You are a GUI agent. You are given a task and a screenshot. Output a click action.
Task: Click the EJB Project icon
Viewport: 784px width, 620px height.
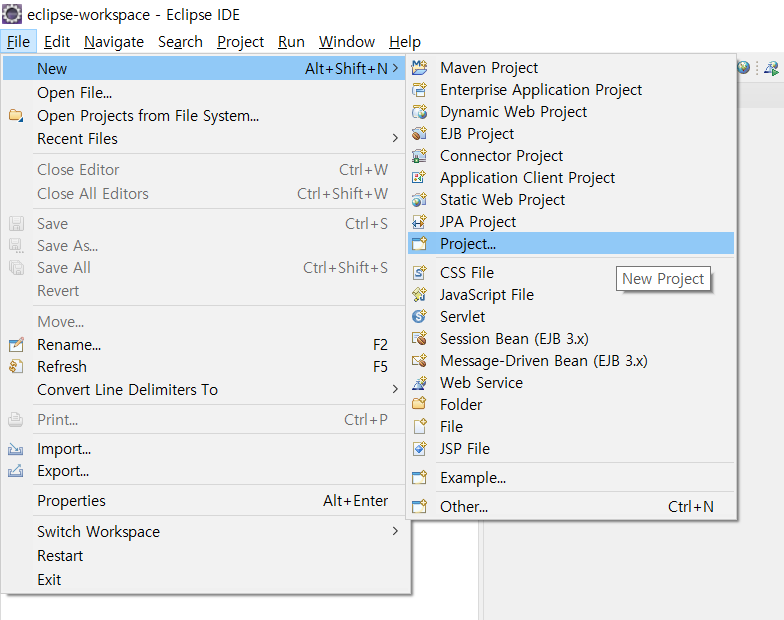tap(420, 134)
